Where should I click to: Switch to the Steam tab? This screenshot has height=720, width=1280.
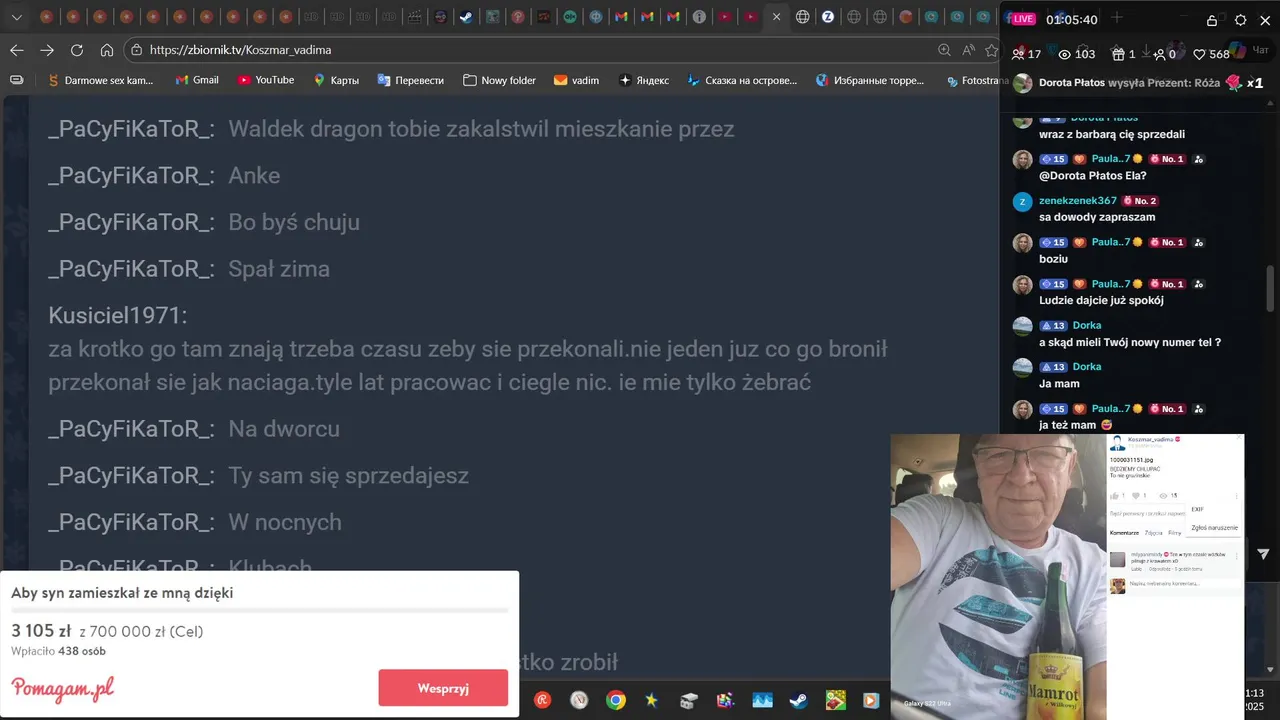point(466,17)
